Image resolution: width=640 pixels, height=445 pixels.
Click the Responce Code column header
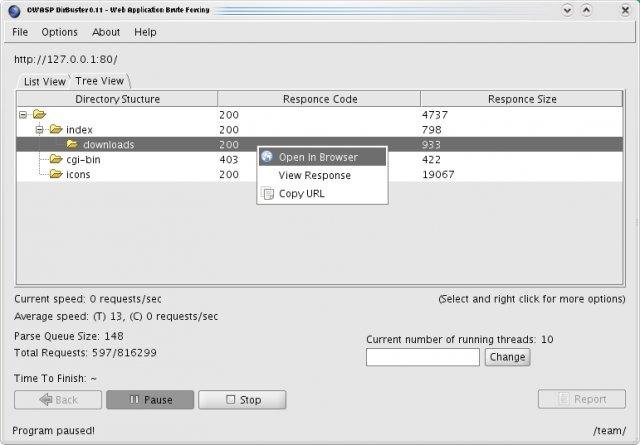tap(320, 99)
